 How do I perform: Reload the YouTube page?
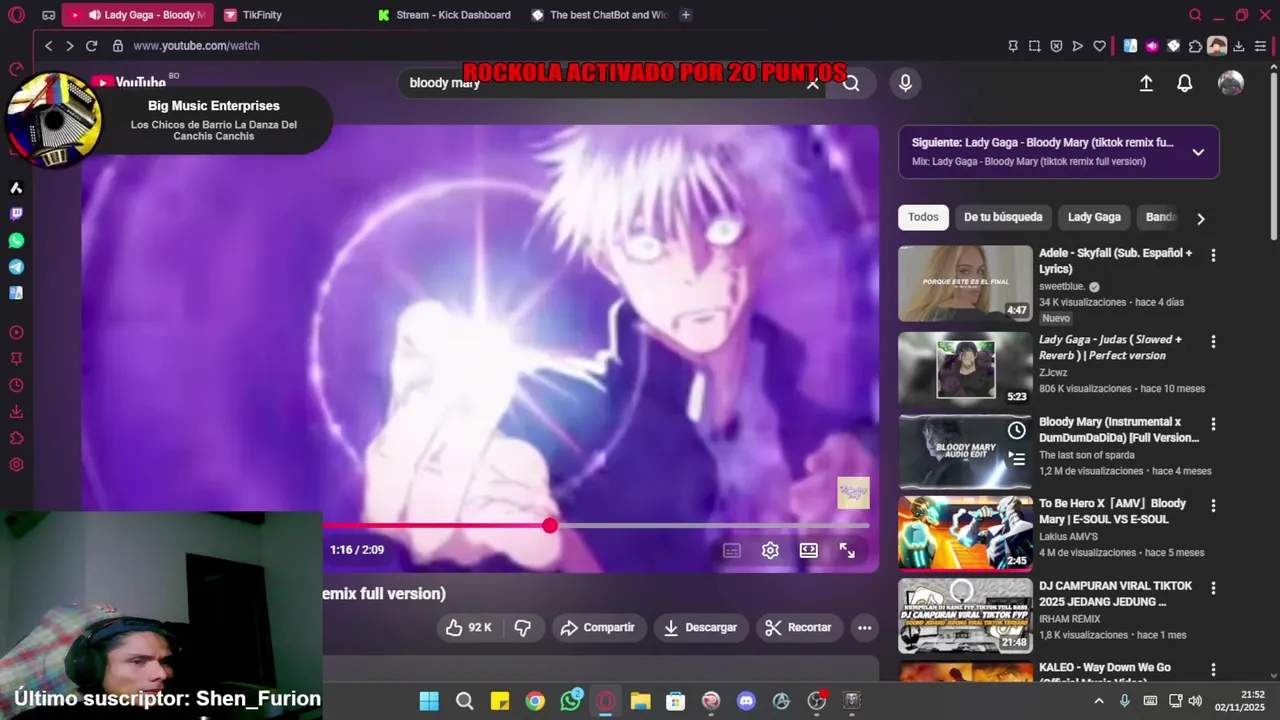tap(91, 46)
